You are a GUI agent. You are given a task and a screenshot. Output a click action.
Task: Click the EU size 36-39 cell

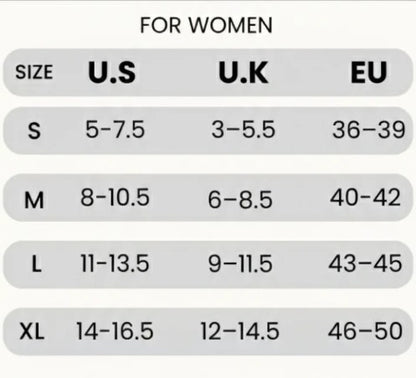[369, 130]
